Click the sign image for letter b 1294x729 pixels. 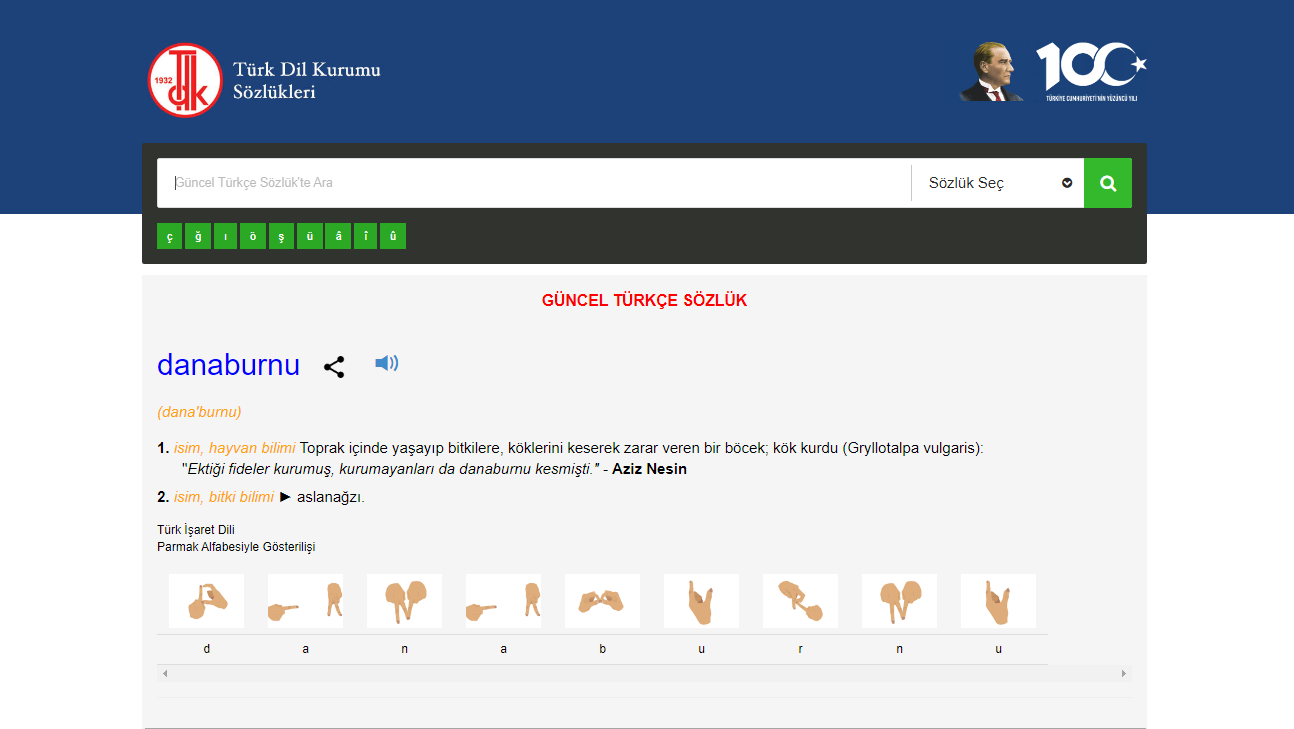point(602,600)
